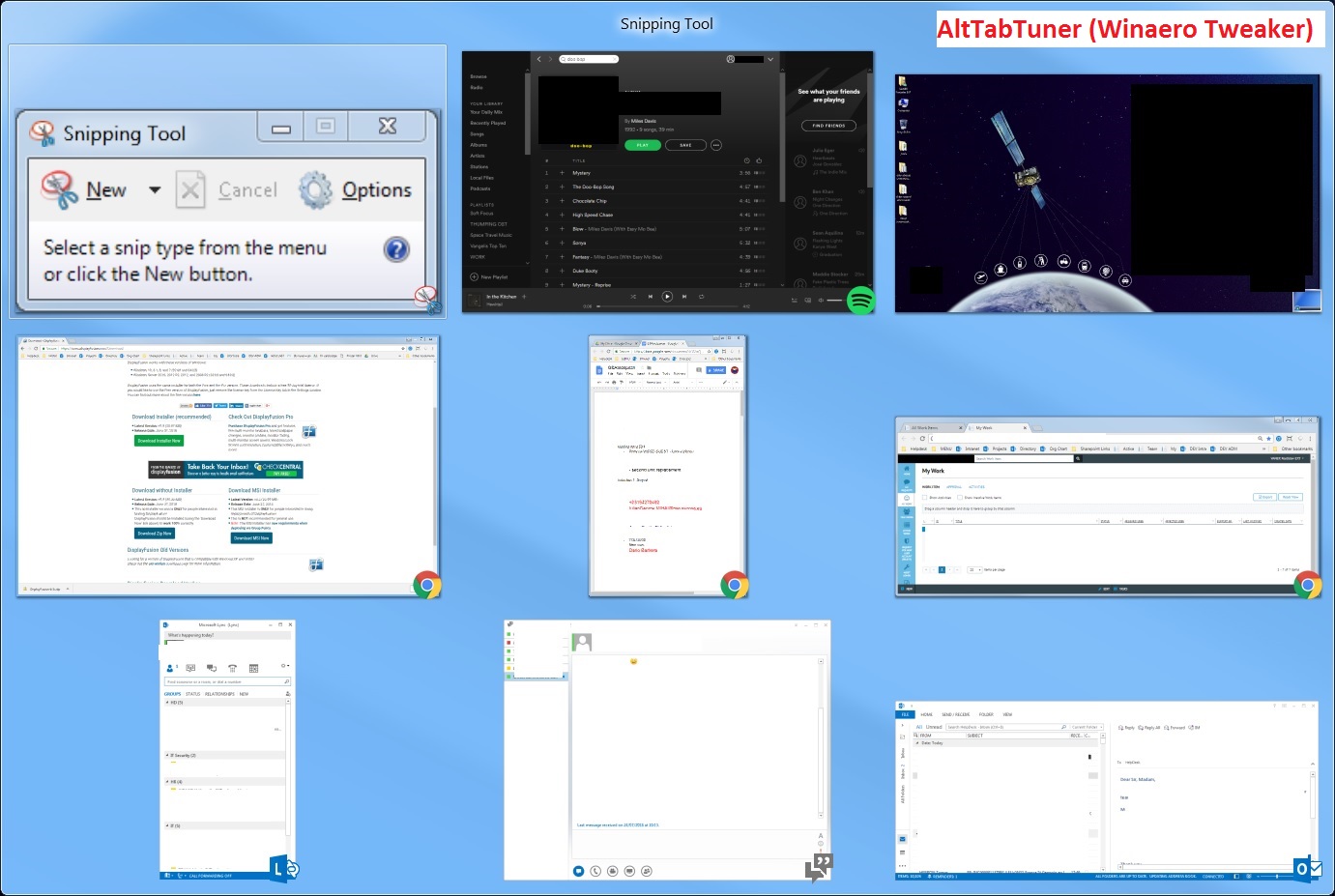Go forward with Spotify's forward arrow
This screenshot has width=1335, height=896.
pyautogui.click(x=551, y=59)
